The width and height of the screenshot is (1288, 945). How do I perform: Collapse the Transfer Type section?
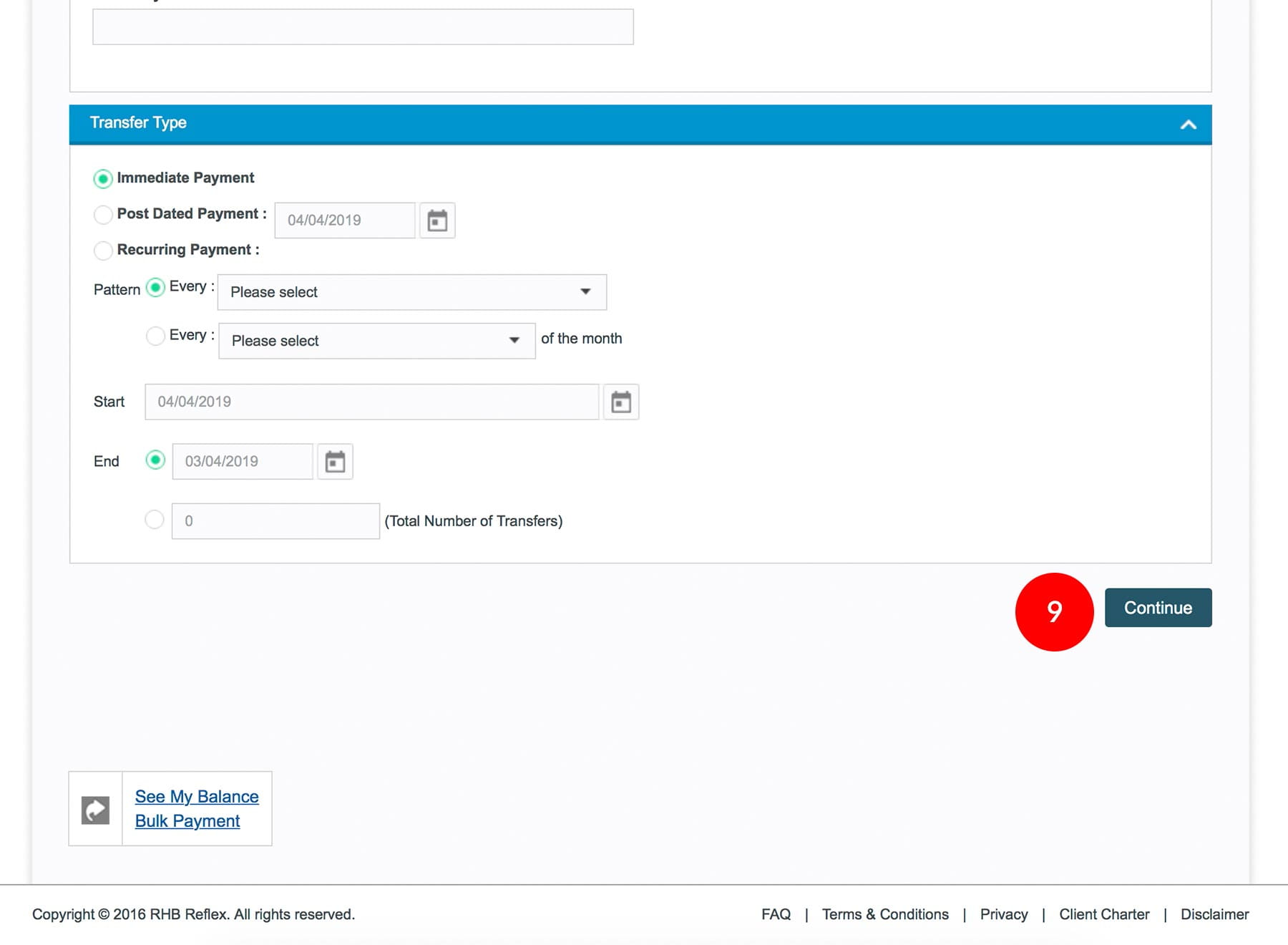[x=1188, y=125]
